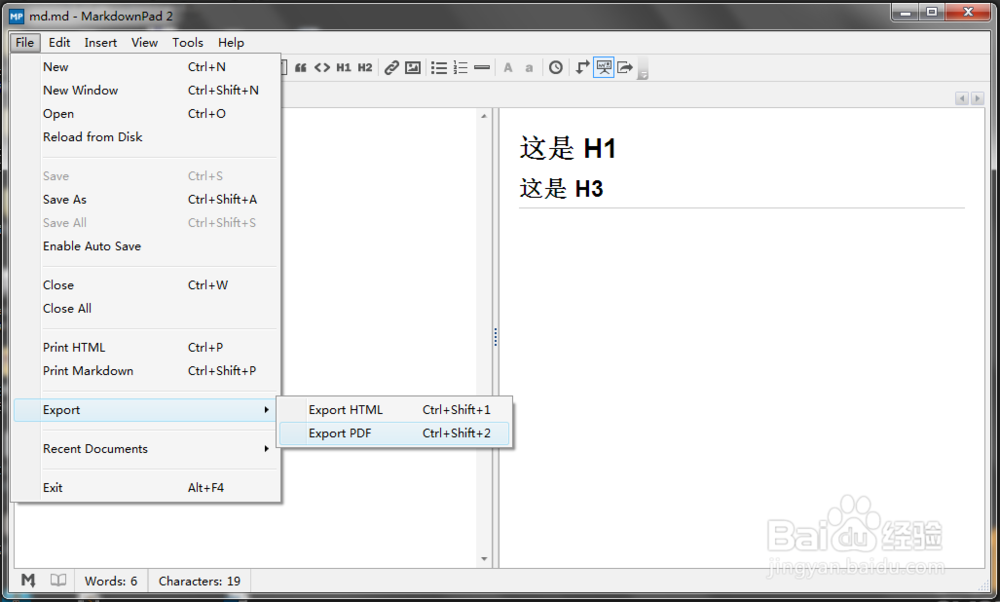The image size is (1000, 602).
Task: Expand the Export submenu
Action: pos(145,410)
